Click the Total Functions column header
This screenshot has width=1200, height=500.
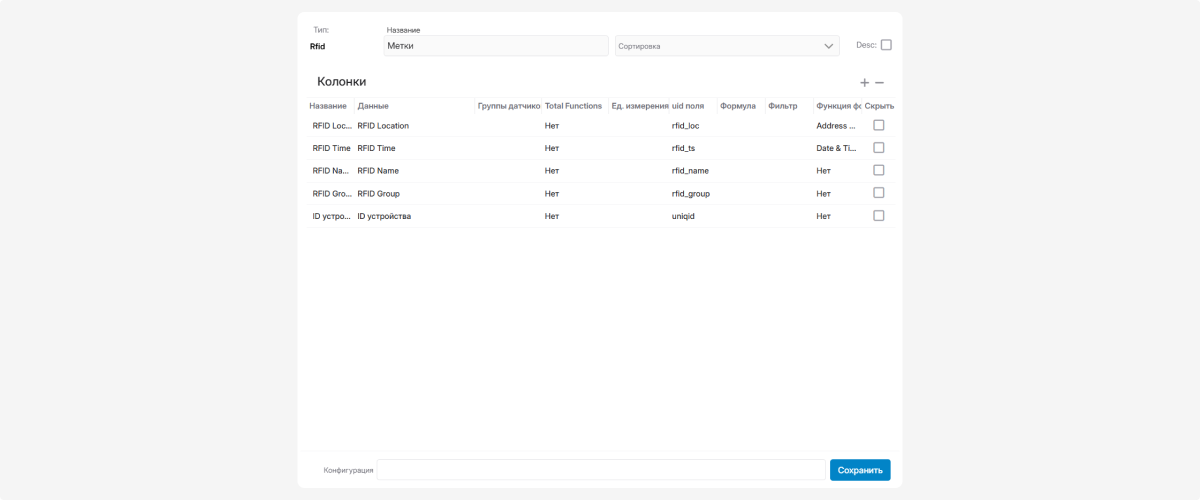[x=574, y=106]
